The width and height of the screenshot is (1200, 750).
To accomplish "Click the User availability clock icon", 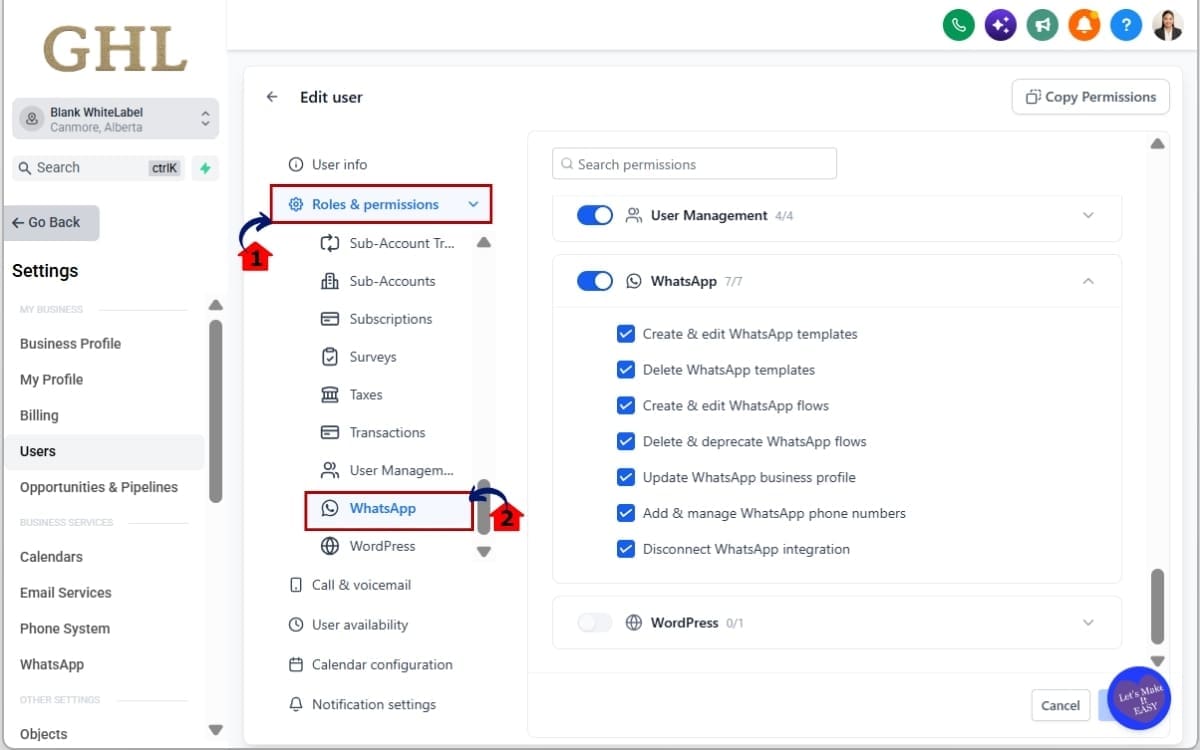I will (296, 625).
